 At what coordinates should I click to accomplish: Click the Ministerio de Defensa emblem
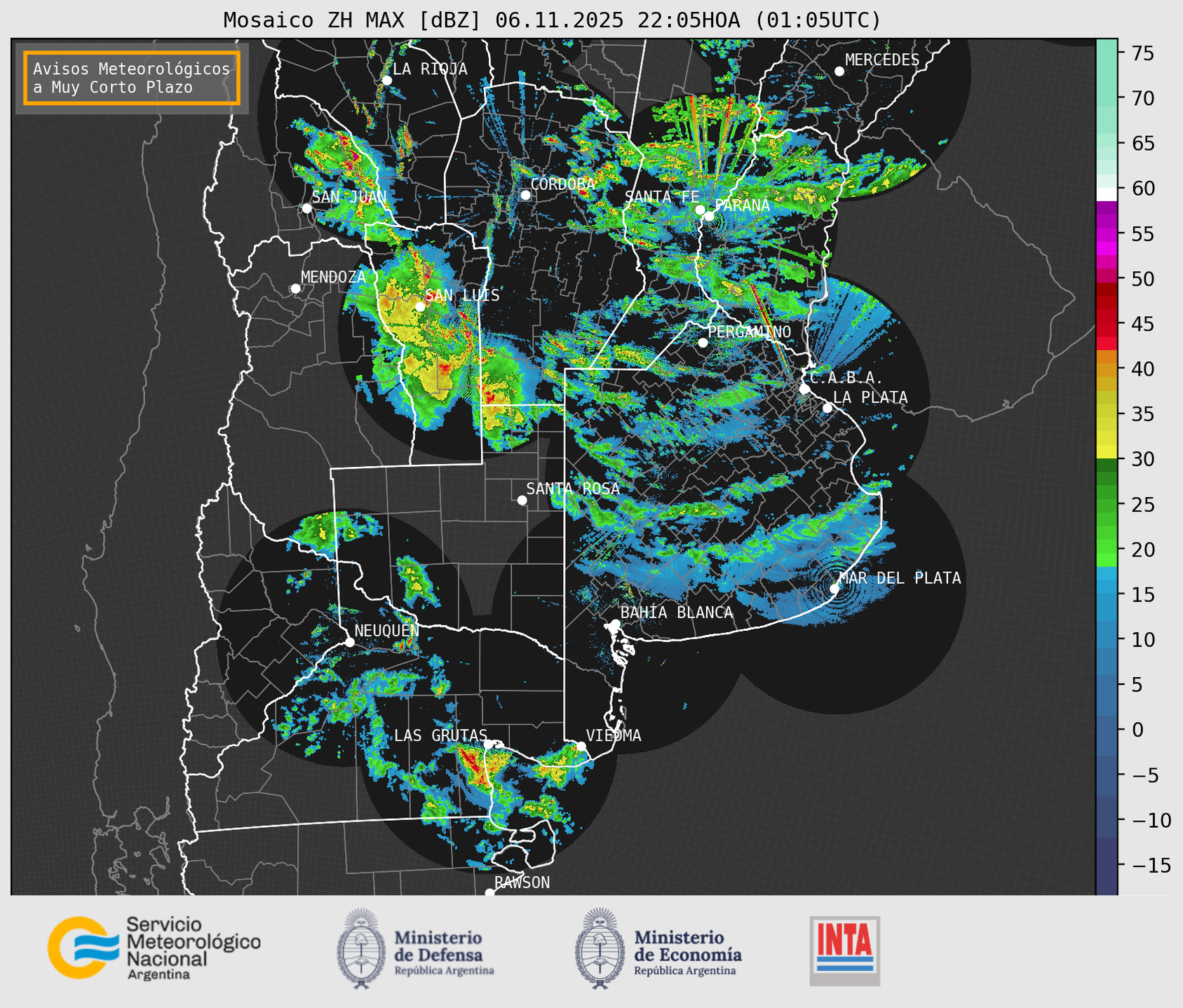click(361, 948)
